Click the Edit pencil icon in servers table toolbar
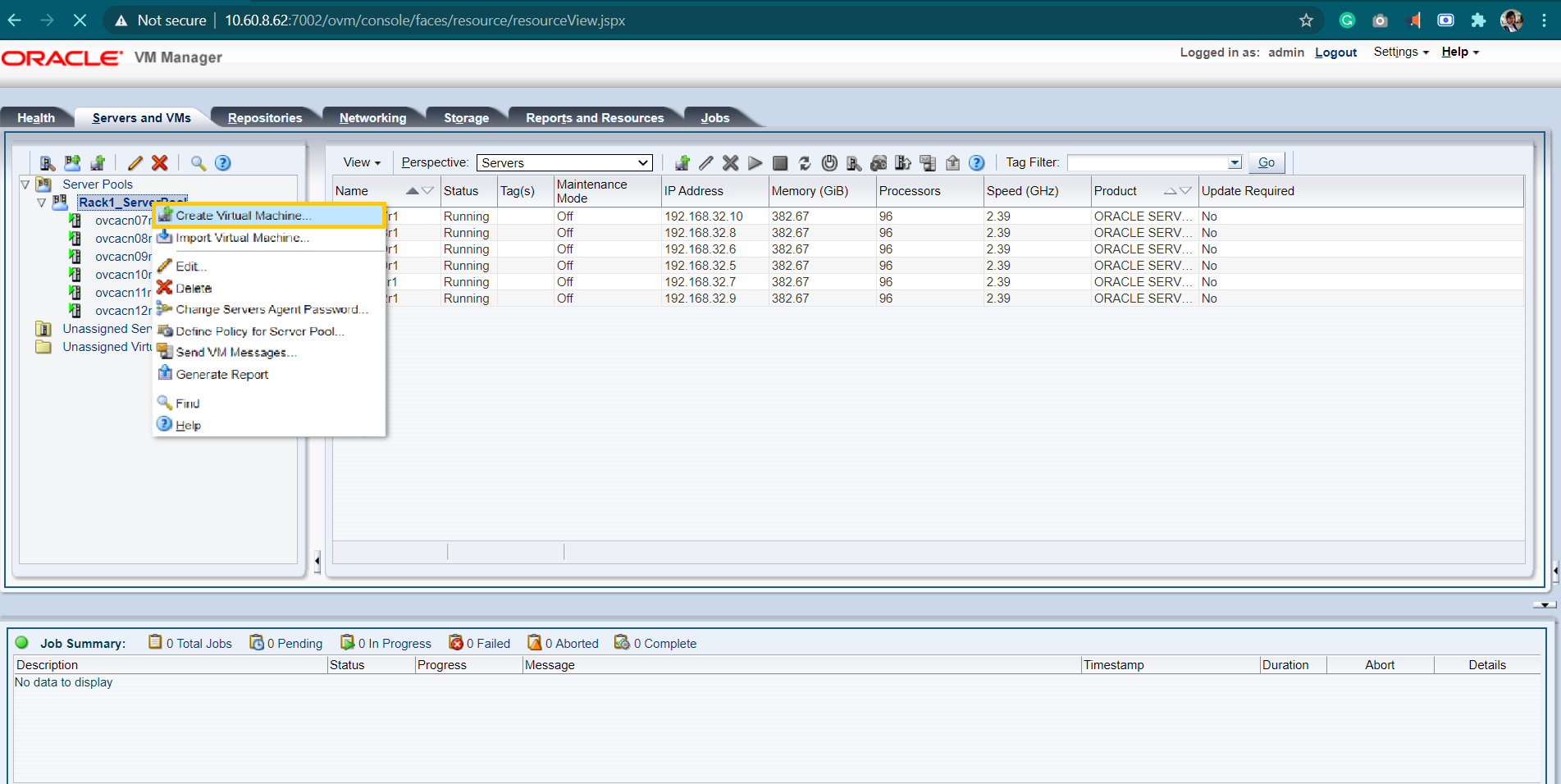The image size is (1561, 784). point(706,162)
